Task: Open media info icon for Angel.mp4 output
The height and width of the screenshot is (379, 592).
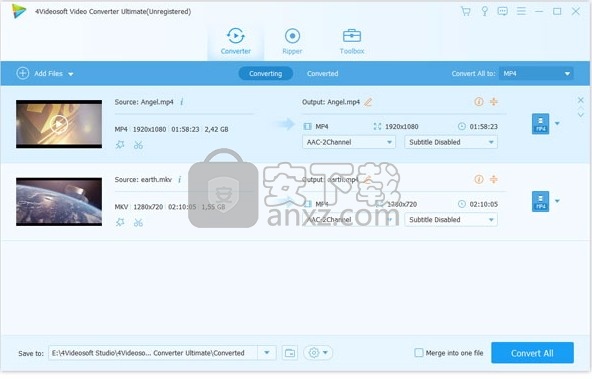Action: pos(478,102)
